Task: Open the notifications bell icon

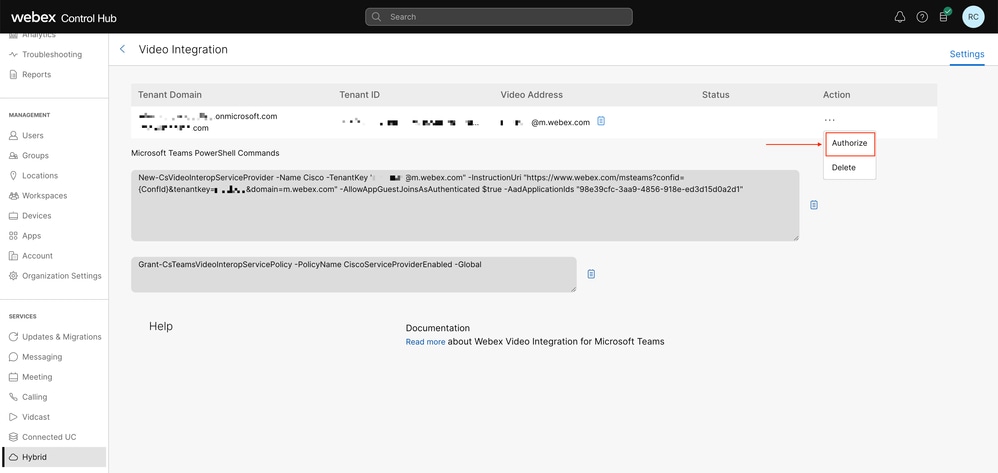Action: (899, 17)
